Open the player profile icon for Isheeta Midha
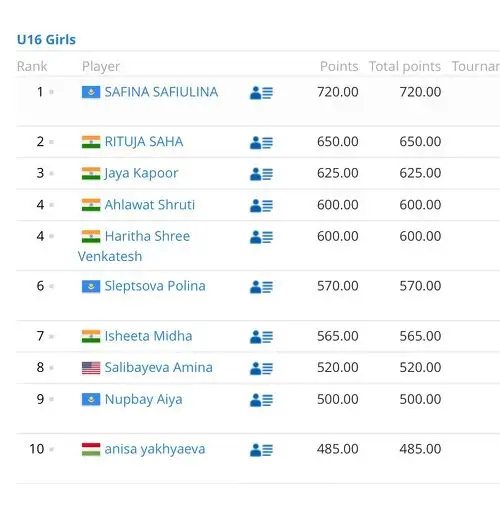The image size is (500, 508). pos(261,337)
